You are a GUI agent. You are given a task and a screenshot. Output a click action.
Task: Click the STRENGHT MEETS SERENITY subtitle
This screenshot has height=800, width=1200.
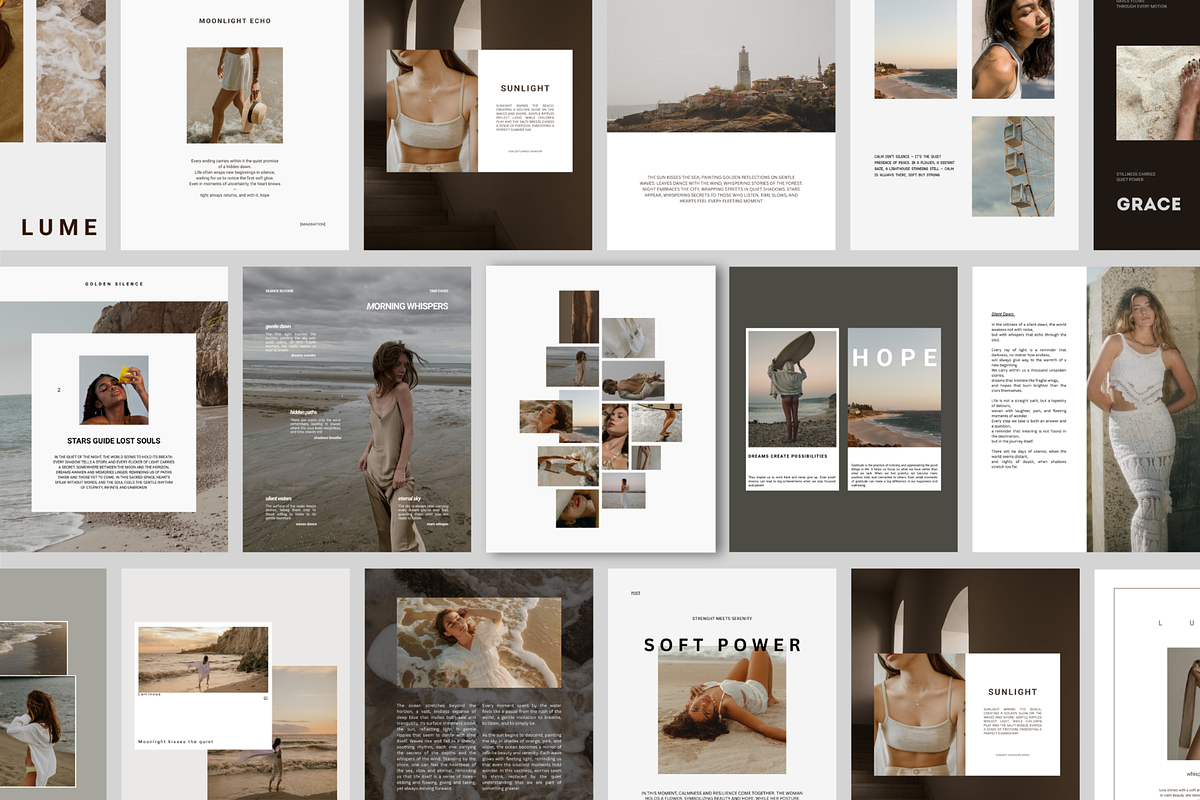(722, 619)
